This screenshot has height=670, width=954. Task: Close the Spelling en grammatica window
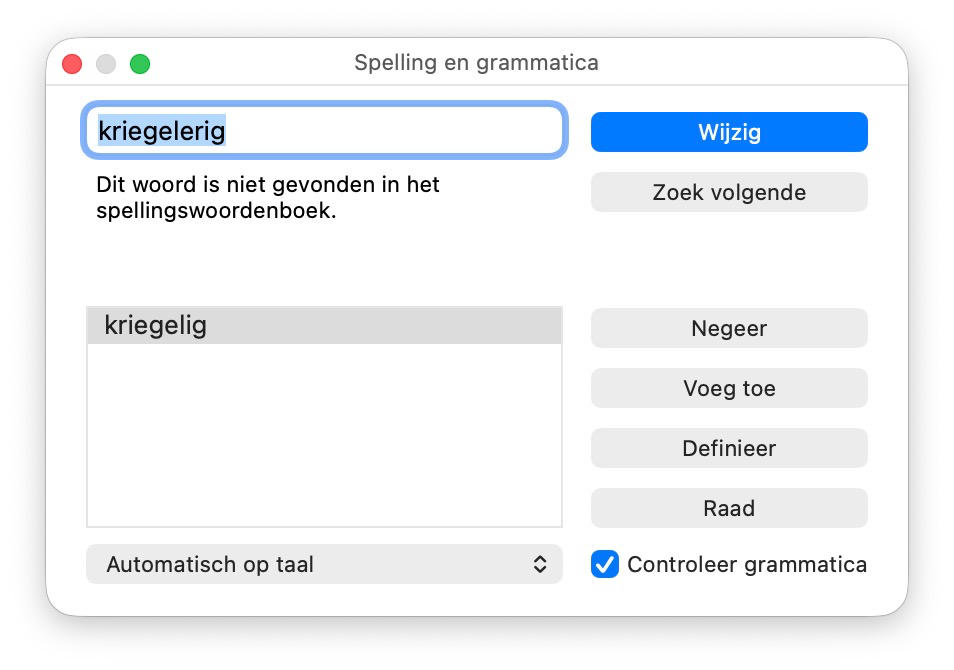tap(72, 64)
